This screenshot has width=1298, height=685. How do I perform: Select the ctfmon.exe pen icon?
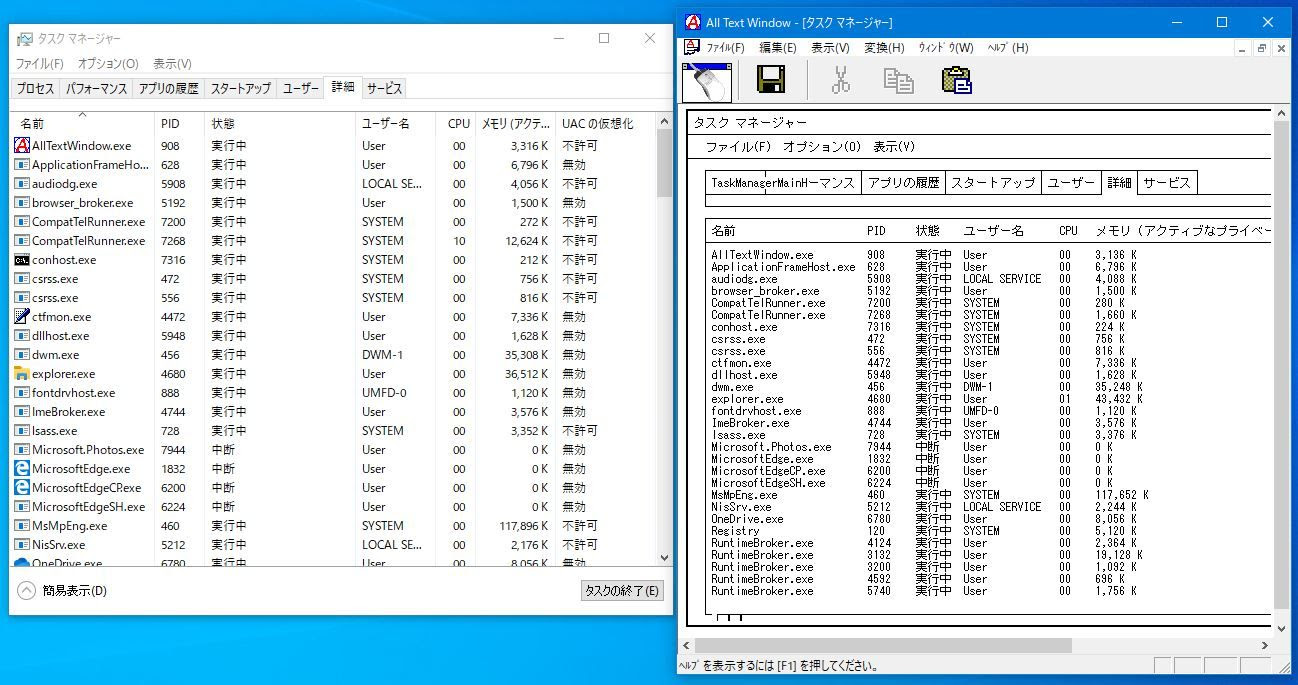(22, 317)
